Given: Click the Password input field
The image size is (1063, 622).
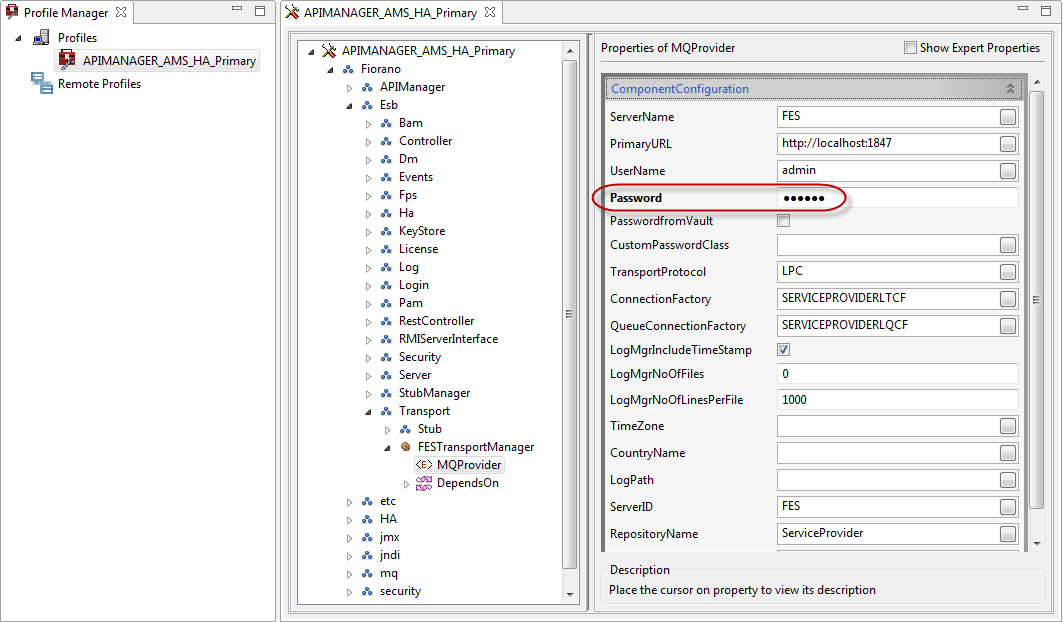Looking at the screenshot, I should [x=898, y=198].
